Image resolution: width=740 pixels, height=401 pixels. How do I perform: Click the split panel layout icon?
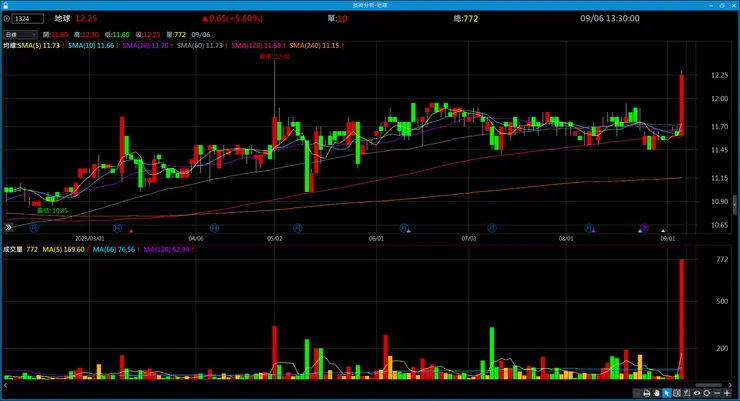click(x=677, y=393)
